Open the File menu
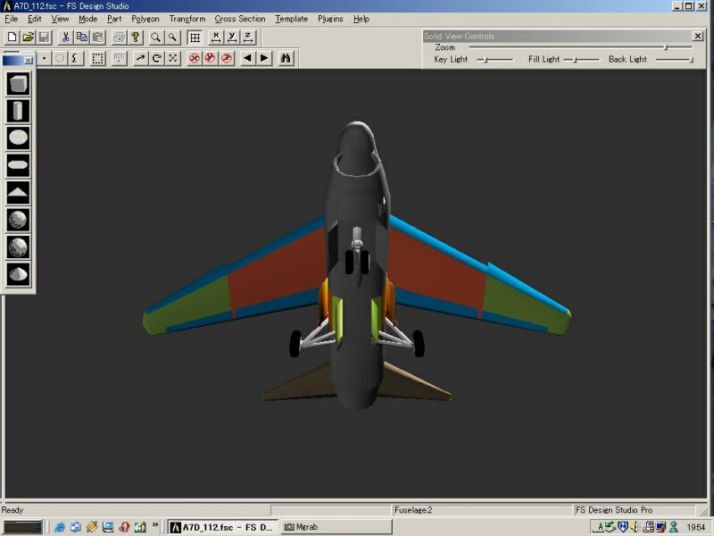The image size is (714, 536). tap(11, 19)
